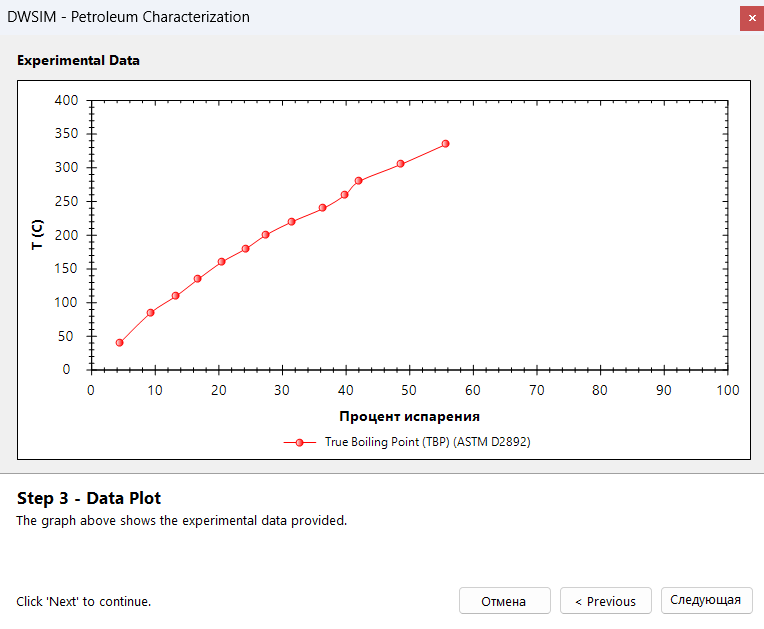Click the text Click 'Next' to continue
The height and width of the screenshot is (629, 764).
tap(84, 602)
